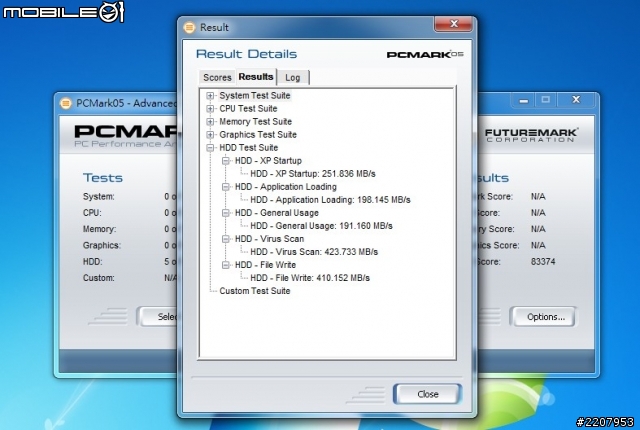Select the HDD - File Write row
The width and height of the screenshot is (640, 430).
click(265, 265)
